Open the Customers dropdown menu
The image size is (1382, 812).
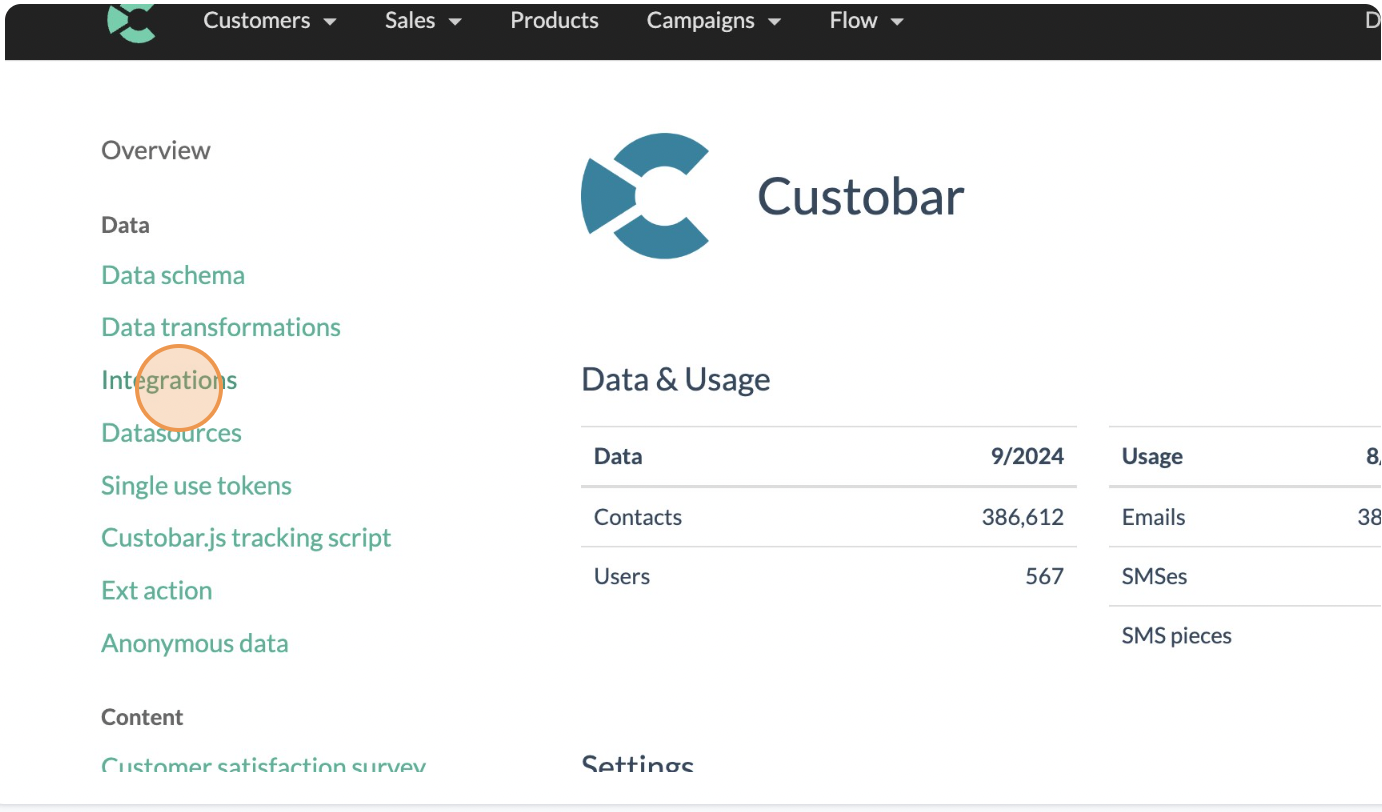click(270, 21)
